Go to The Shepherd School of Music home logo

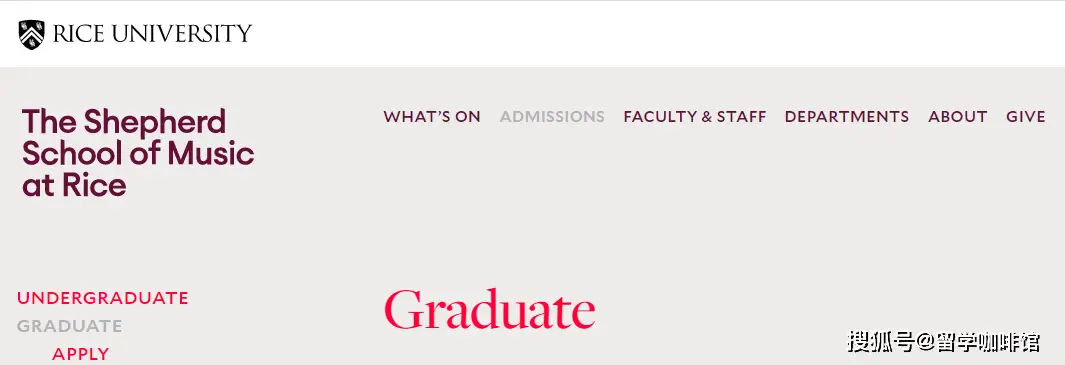[x=138, y=154]
